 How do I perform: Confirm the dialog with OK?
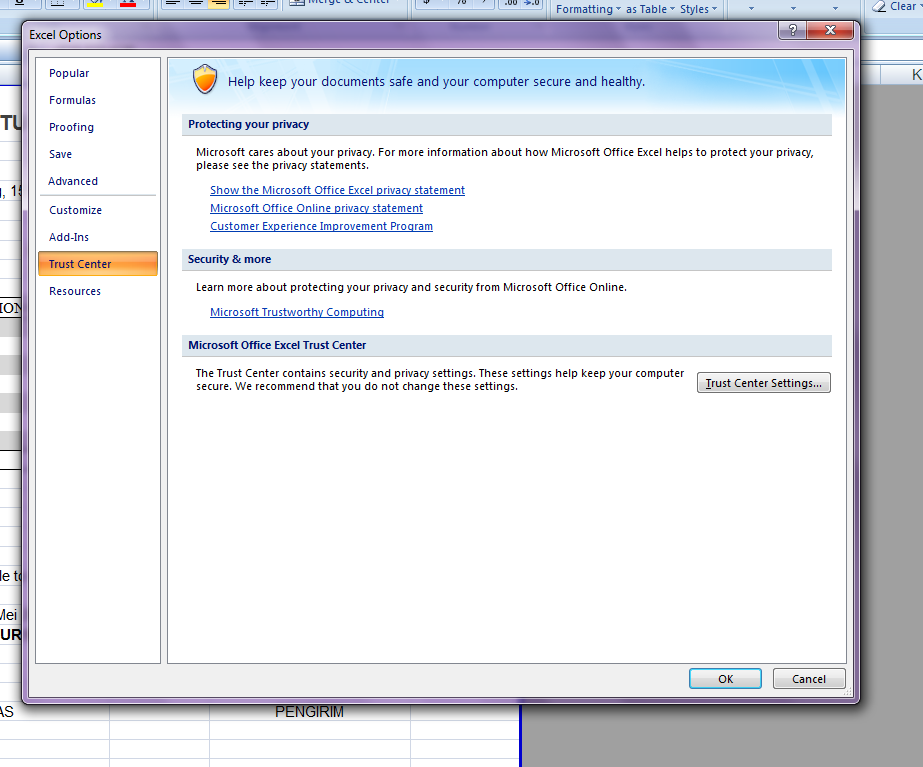[x=725, y=679]
